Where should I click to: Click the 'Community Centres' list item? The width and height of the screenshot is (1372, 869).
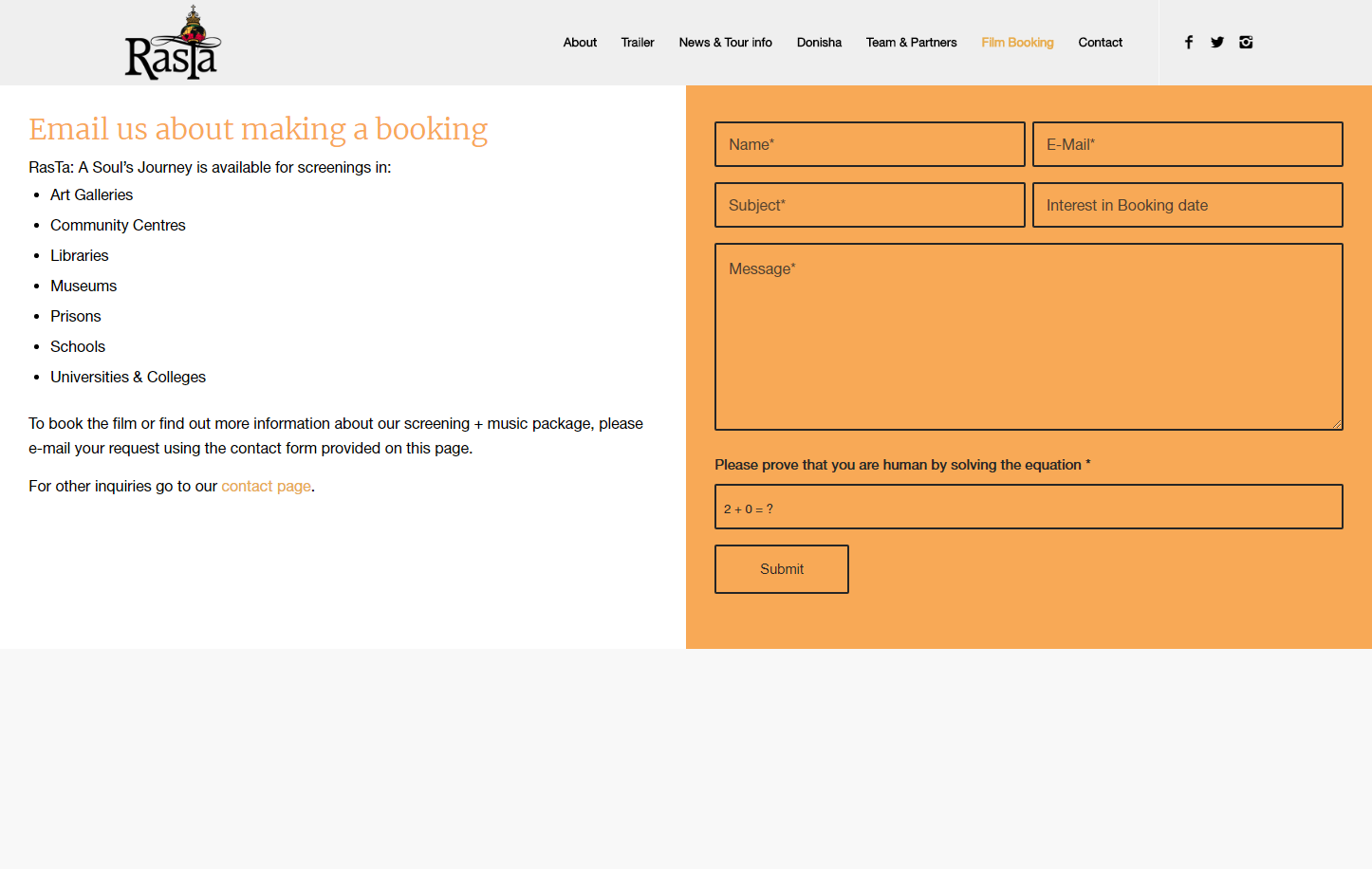[x=118, y=225]
